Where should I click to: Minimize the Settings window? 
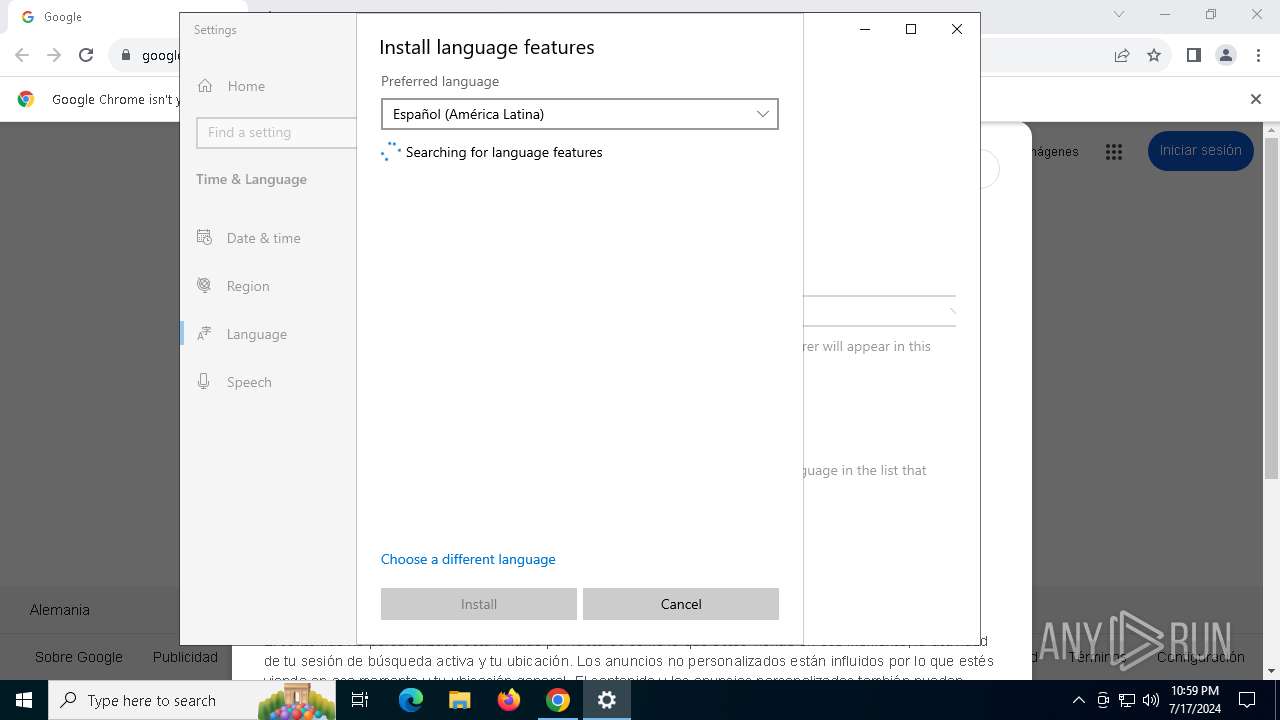[865, 29]
